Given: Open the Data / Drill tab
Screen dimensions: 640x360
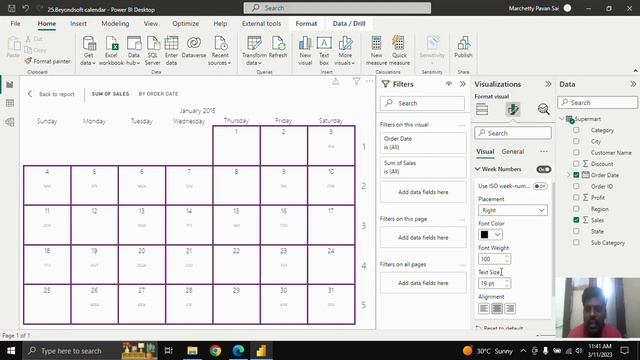Looking at the screenshot, I should tap(349, 24).
